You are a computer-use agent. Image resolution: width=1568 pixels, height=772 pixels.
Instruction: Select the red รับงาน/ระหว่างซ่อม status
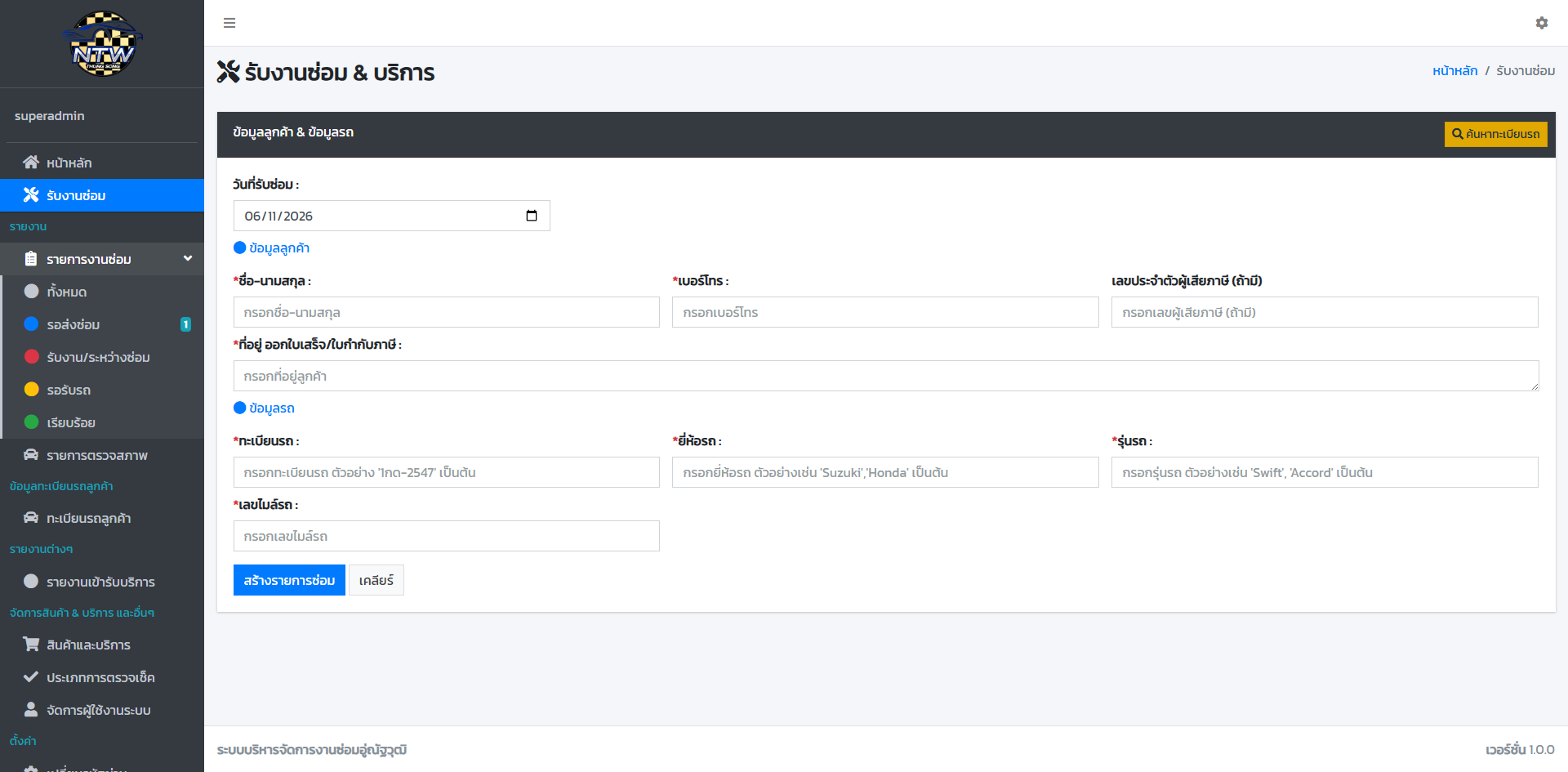(102, 357)
